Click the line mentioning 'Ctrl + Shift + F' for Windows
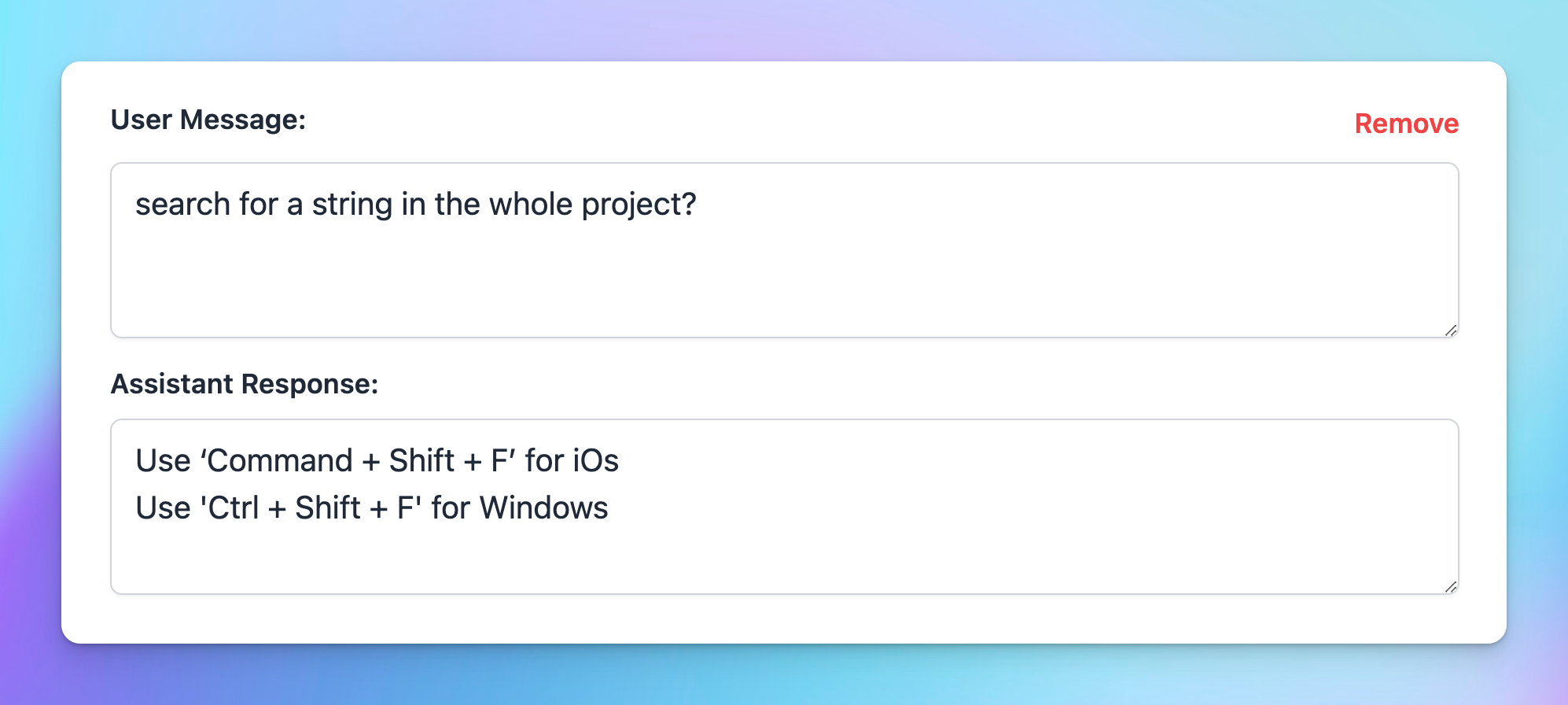The width and height of the screenshot is (1568, 705). (371, 508)
